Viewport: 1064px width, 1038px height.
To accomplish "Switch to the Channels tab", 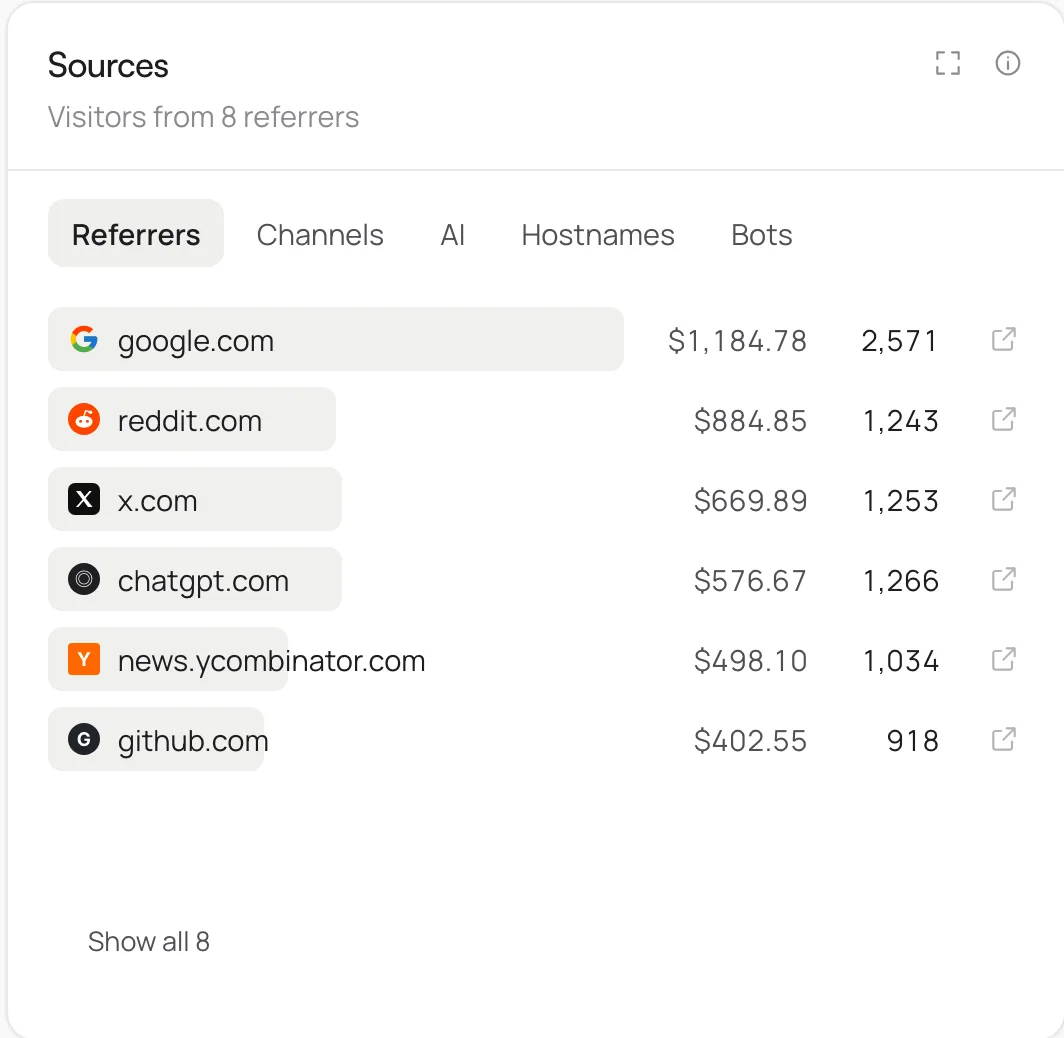I will 320,235.
